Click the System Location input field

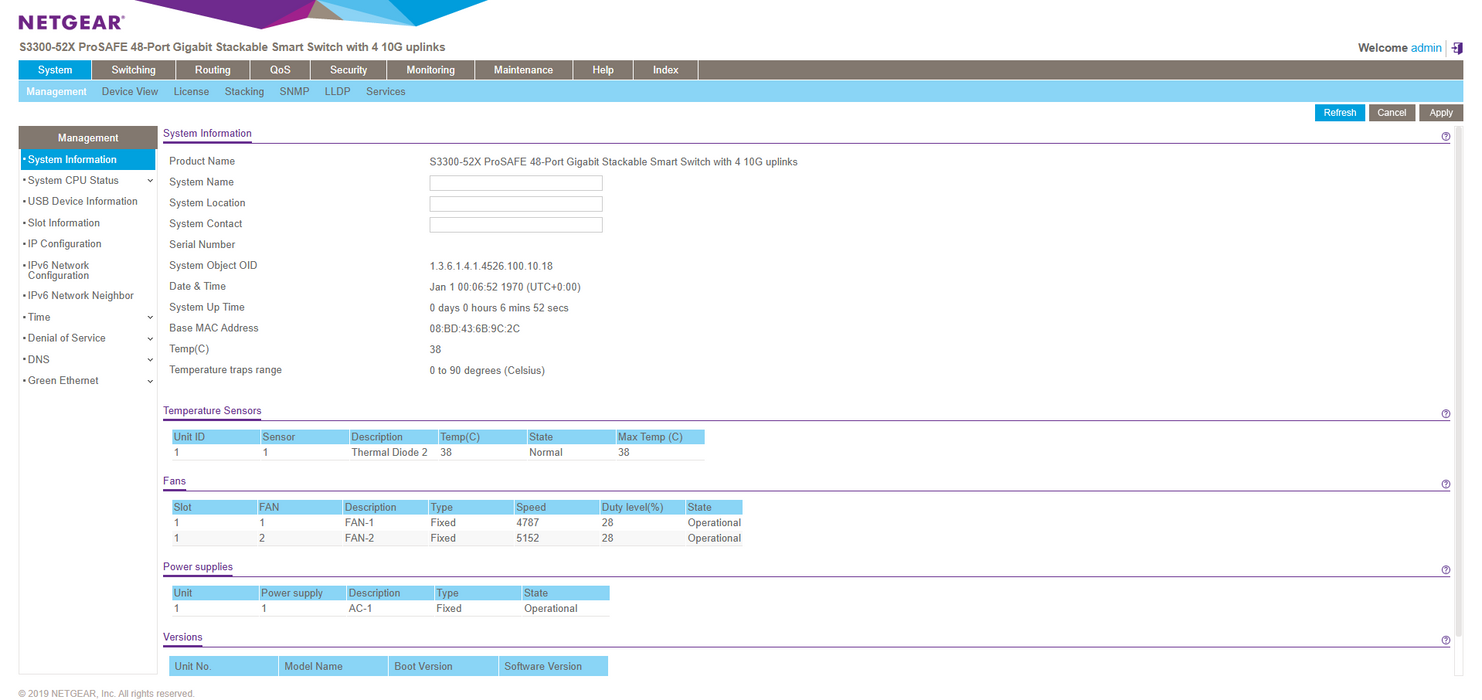click(x=516, y=204)
